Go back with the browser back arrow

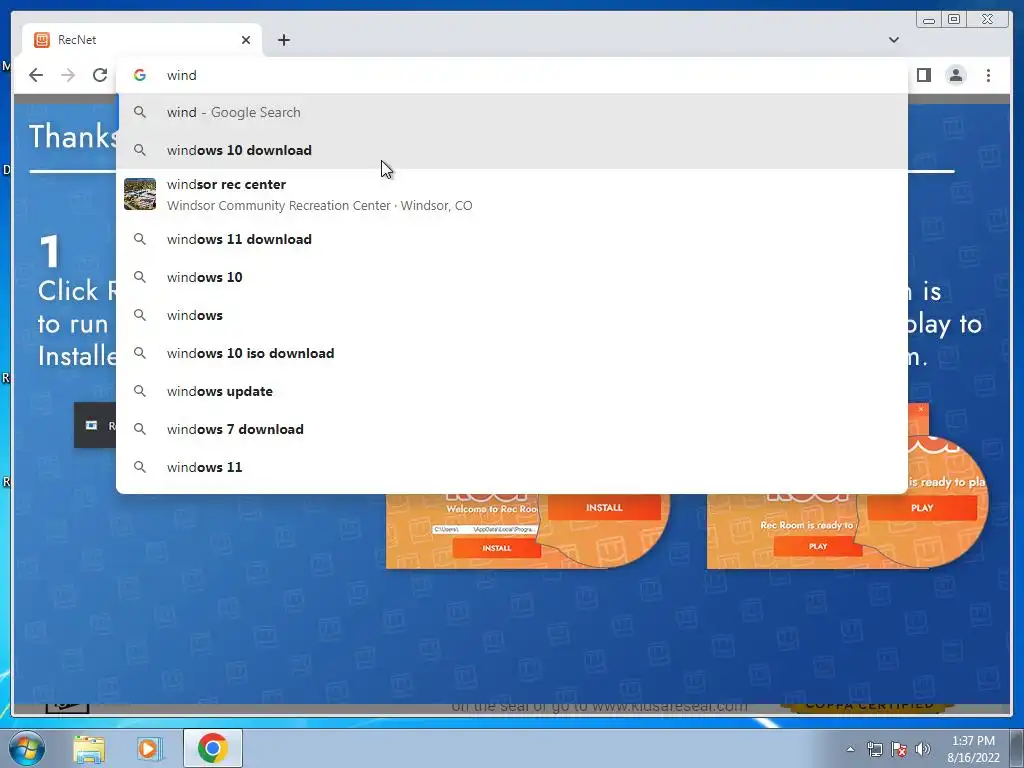(x=36, y=75)
